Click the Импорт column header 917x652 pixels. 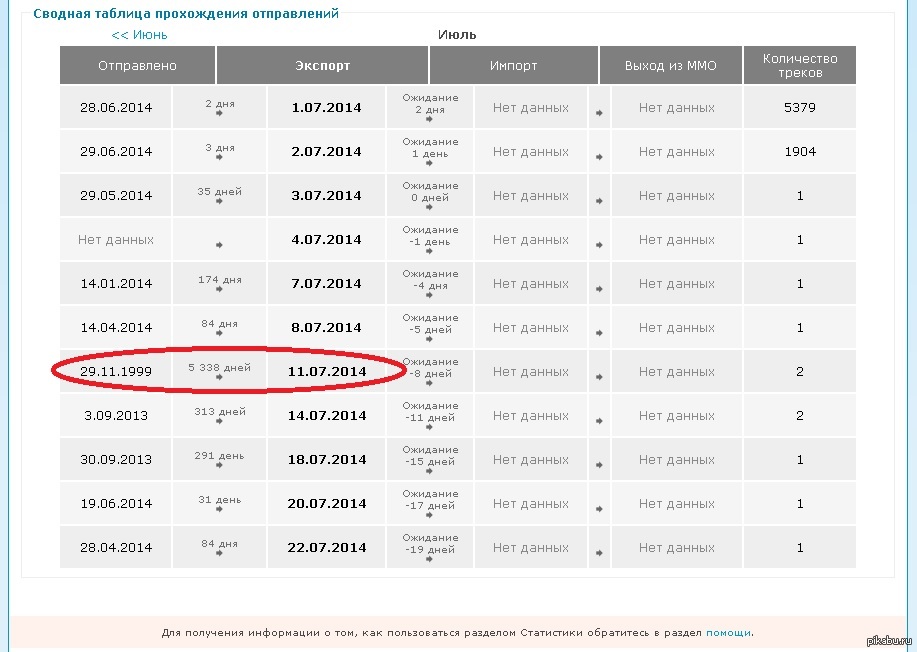coord(513,65)
